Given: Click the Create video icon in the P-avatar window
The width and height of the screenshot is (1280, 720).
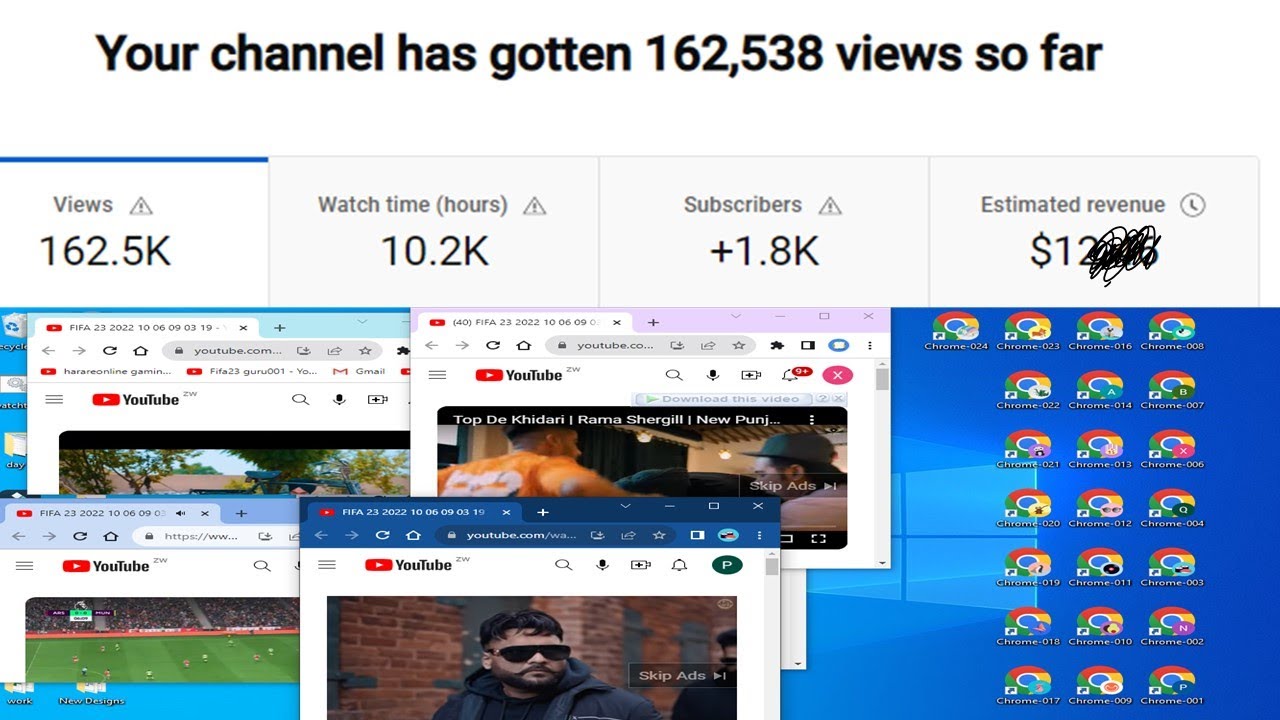Looking at the screenshot, I should coord(640,565).
